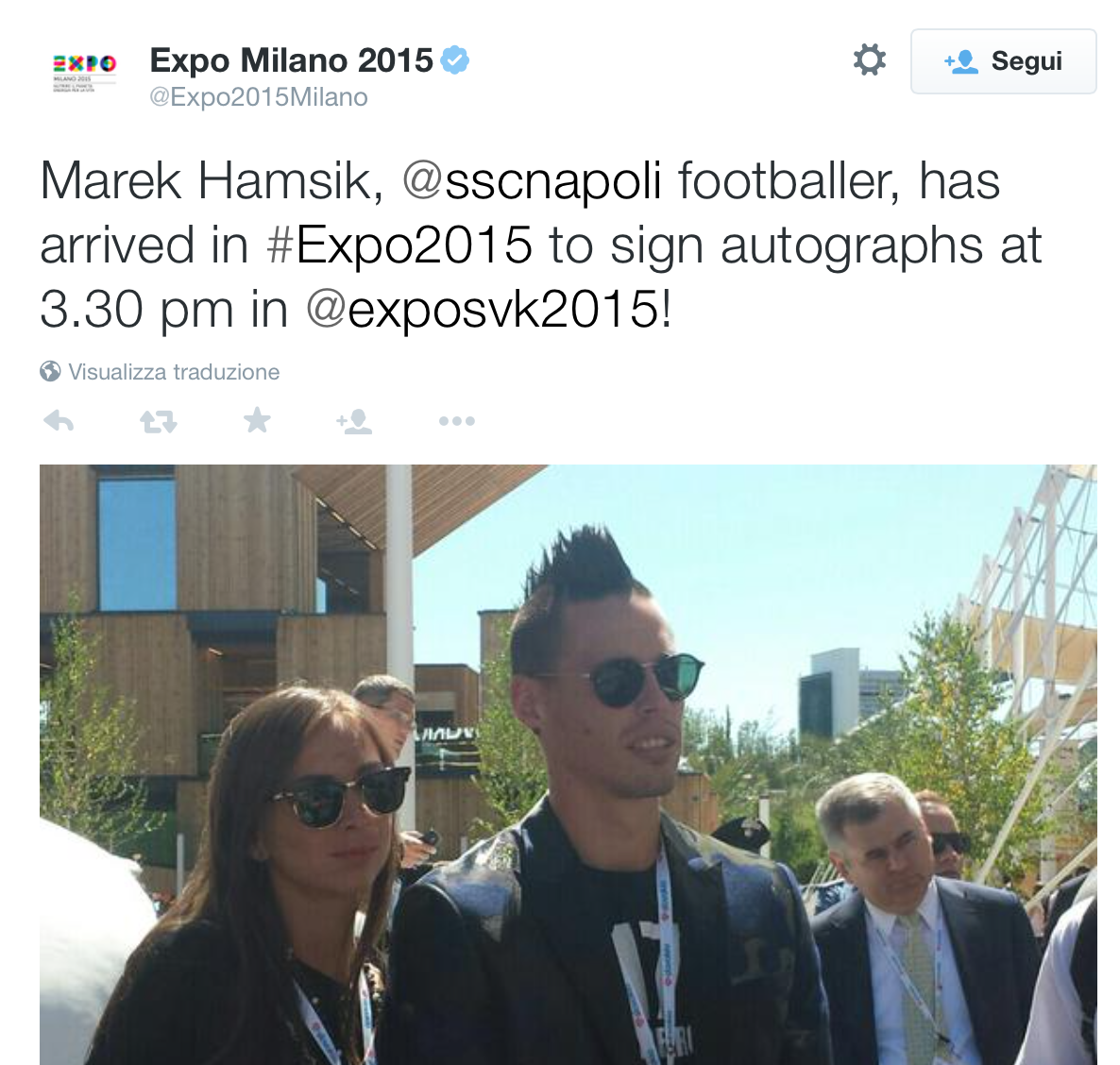Click the Segui follow button
This screenshot has height=1065, width=1120.
coord(1004,61)
